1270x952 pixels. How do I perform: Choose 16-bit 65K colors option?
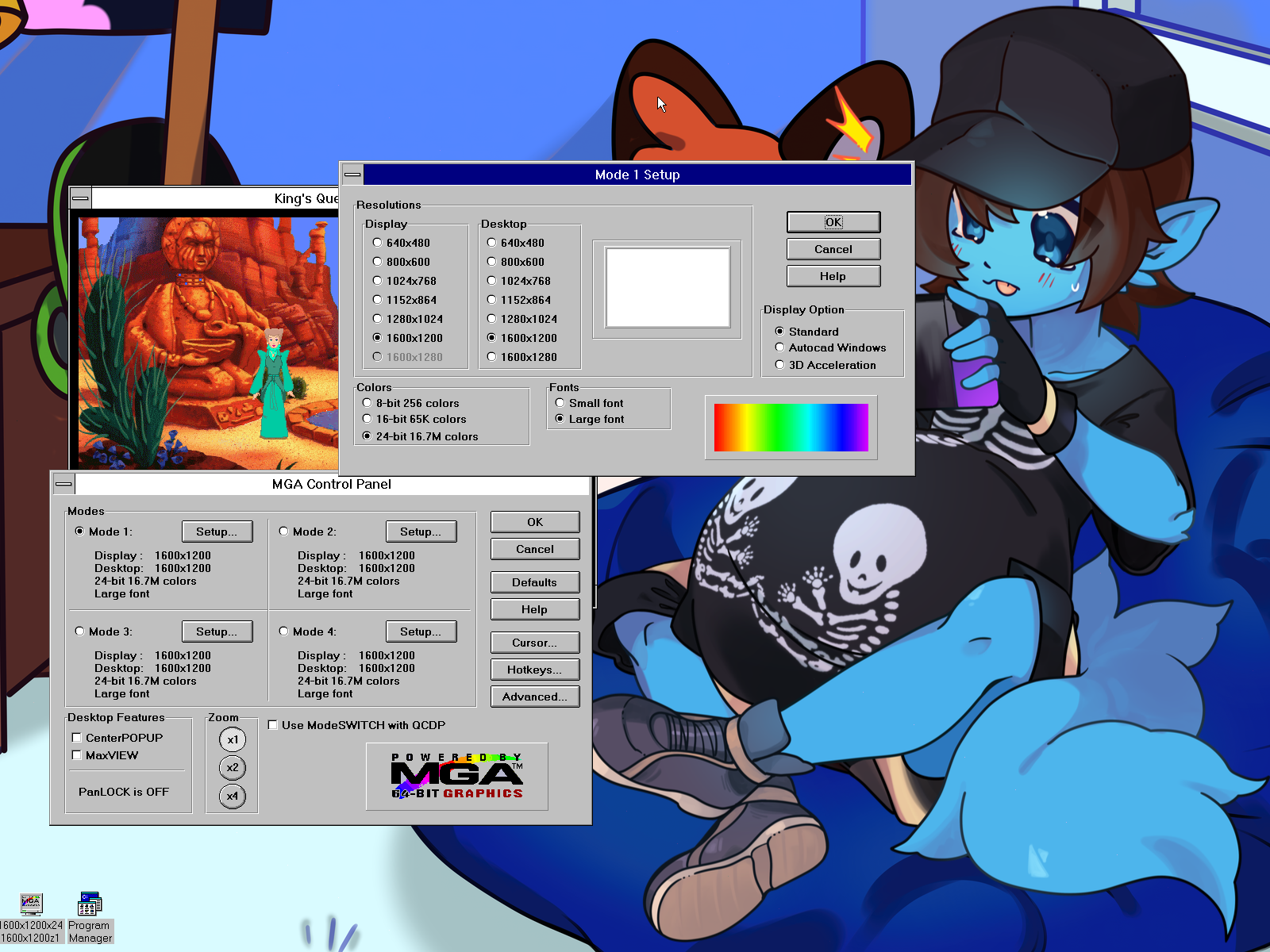367,419
